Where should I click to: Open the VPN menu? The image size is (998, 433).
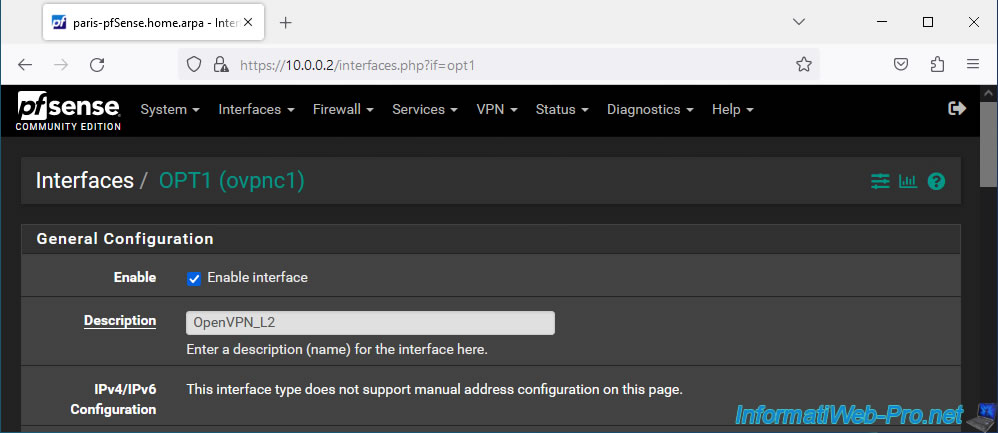click(496, 110)
